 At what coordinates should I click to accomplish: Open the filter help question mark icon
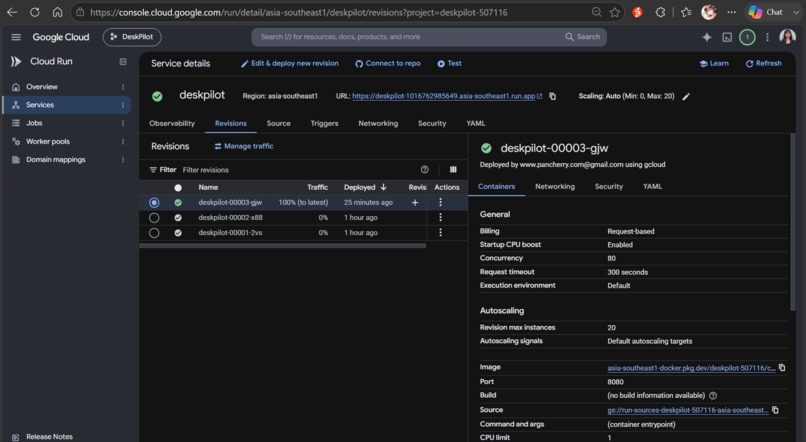pyautogui.click(x=425, y=170)
